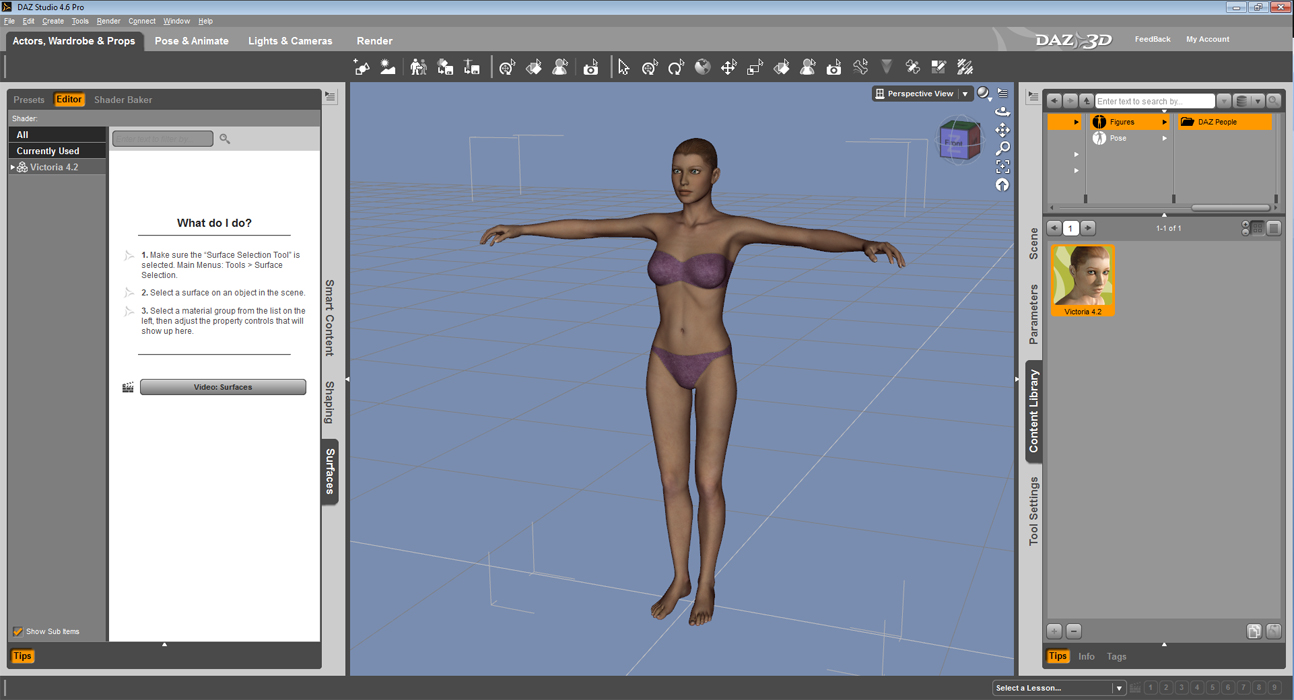Open the Tool Settings side tab
The width and height of the screenshot is (1294, 700).
pos(1034,510)
